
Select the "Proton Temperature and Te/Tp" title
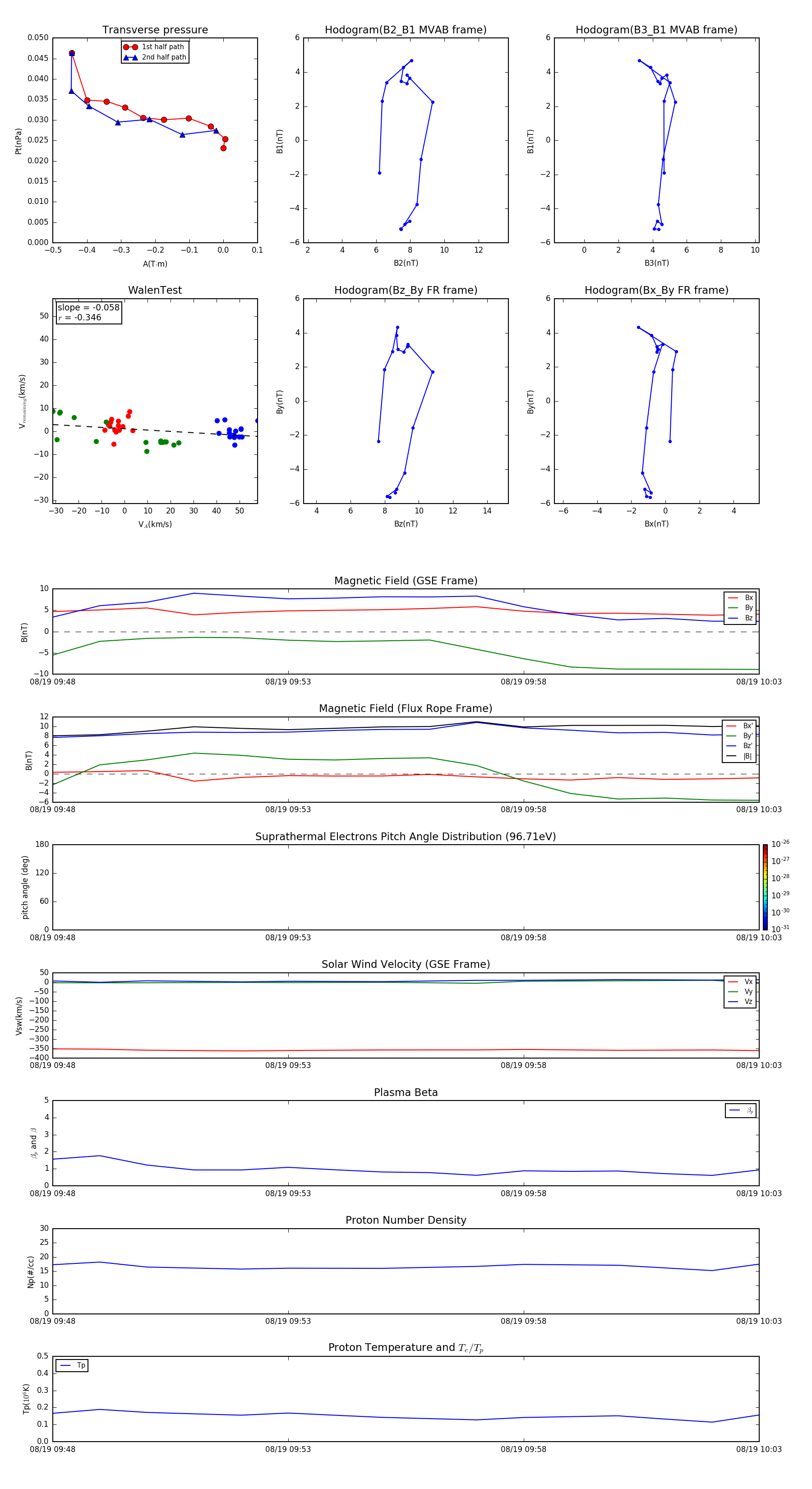[x=406, y=1348]
